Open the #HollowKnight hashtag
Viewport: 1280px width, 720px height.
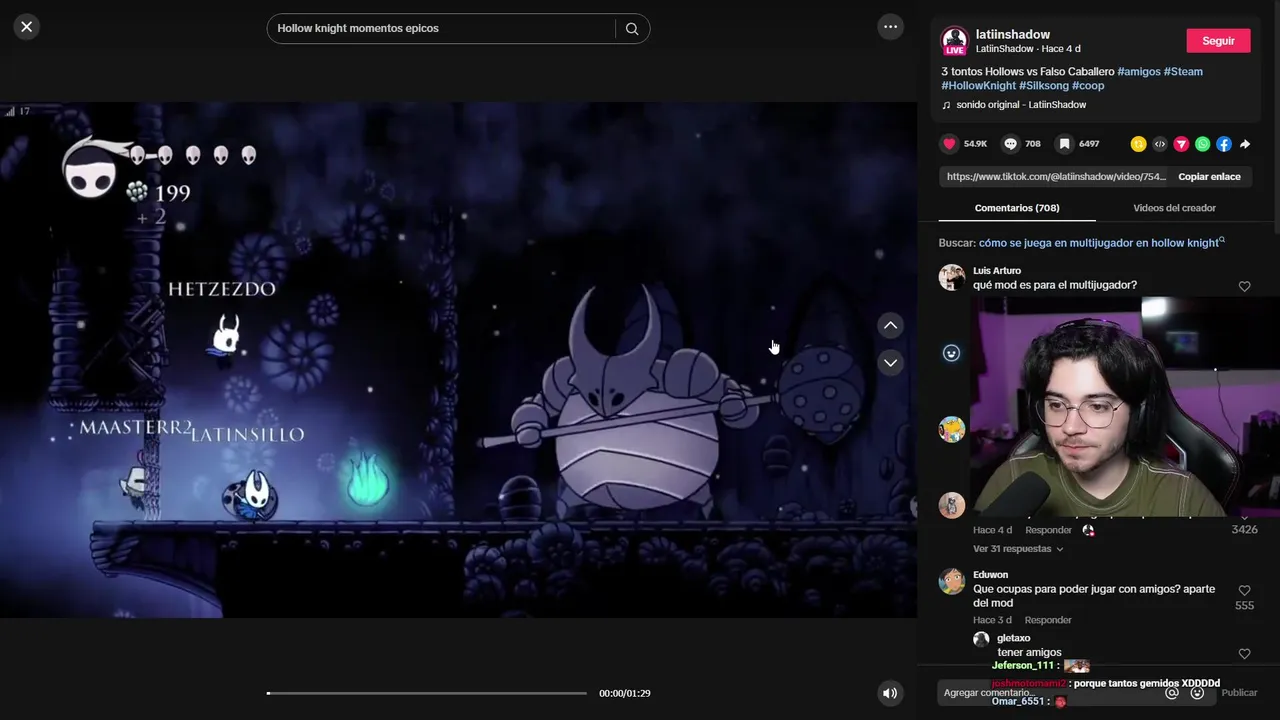tap(978, 86)
